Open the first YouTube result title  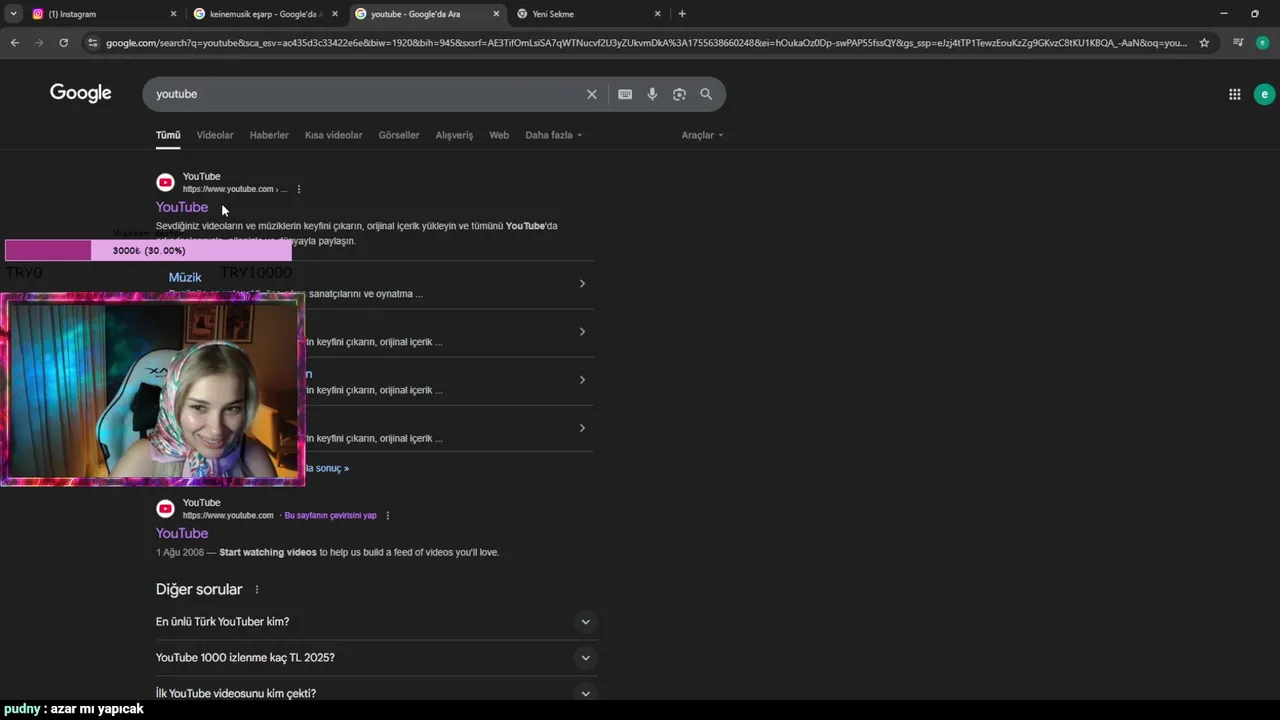[x=182, y=207]
